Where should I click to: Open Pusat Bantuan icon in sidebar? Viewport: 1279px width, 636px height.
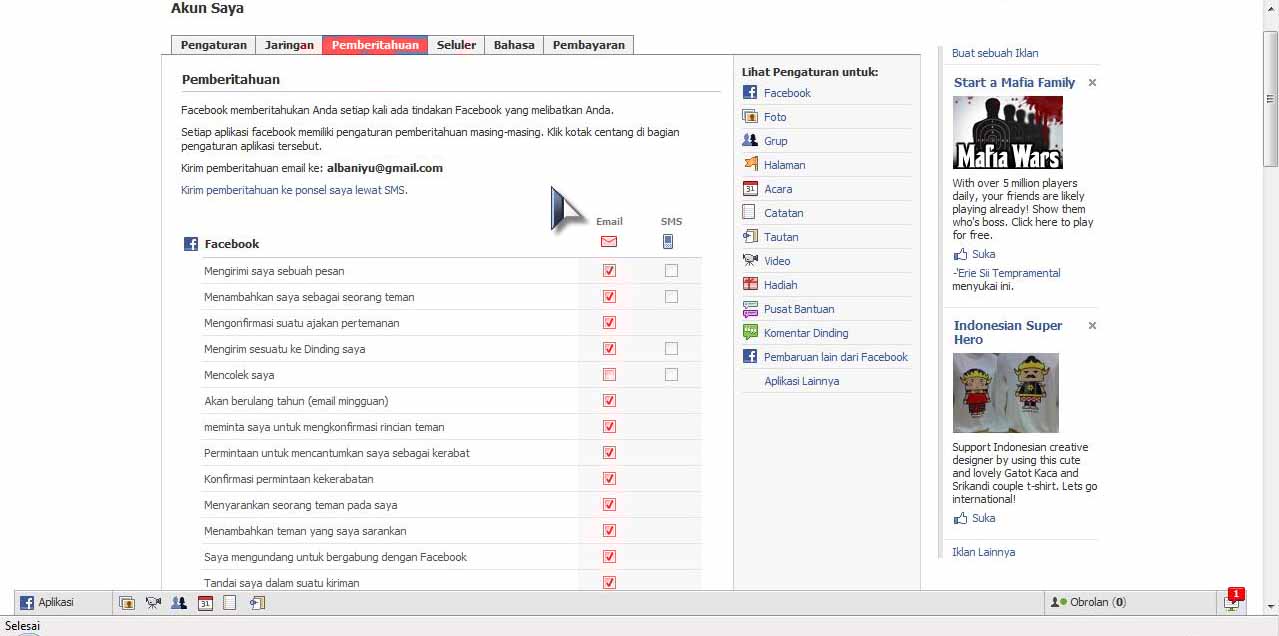(x=750, y=309)
